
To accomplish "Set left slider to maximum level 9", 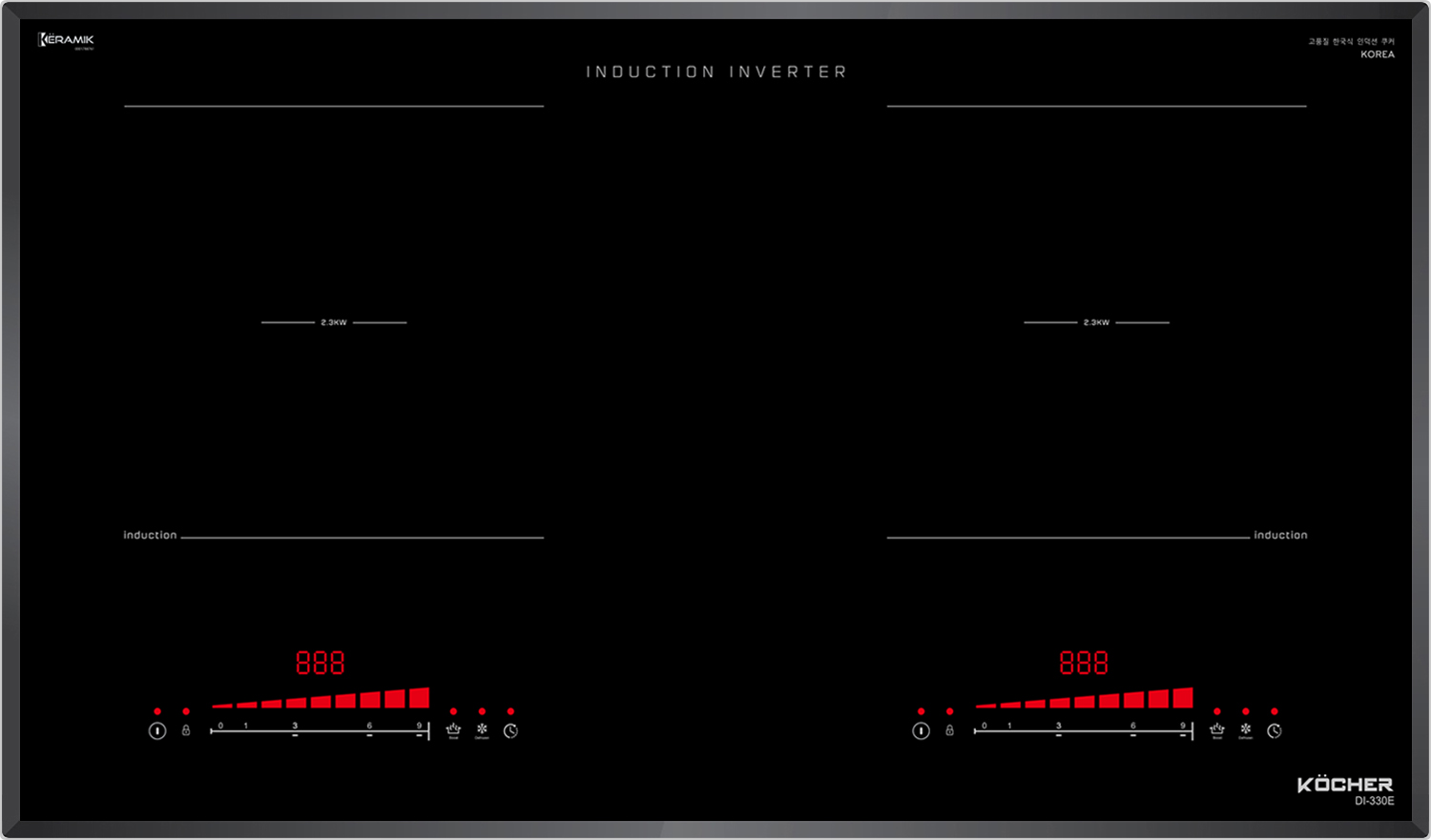I will [x=419, y=731].
